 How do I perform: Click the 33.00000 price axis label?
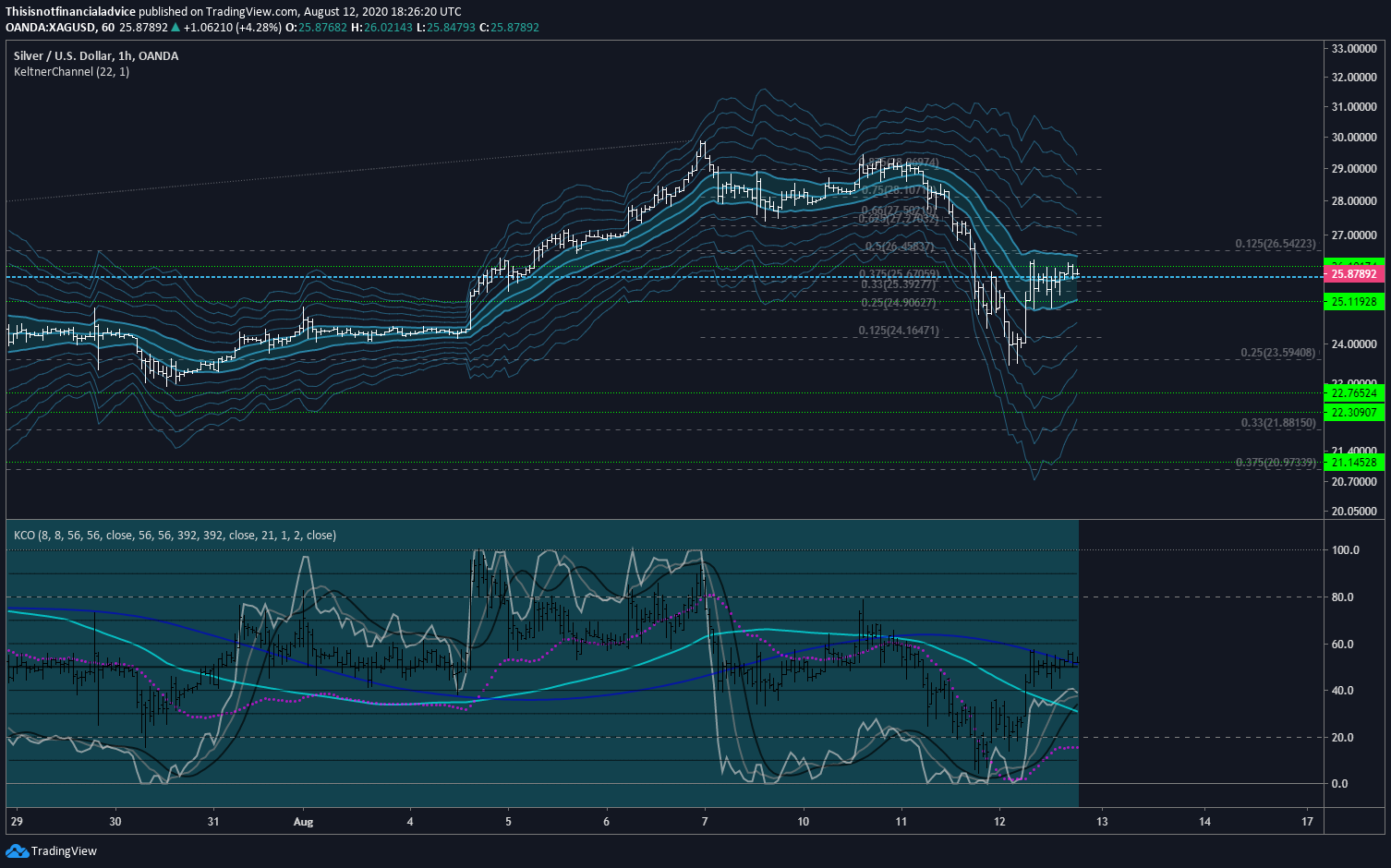[x=1354, y=49]
